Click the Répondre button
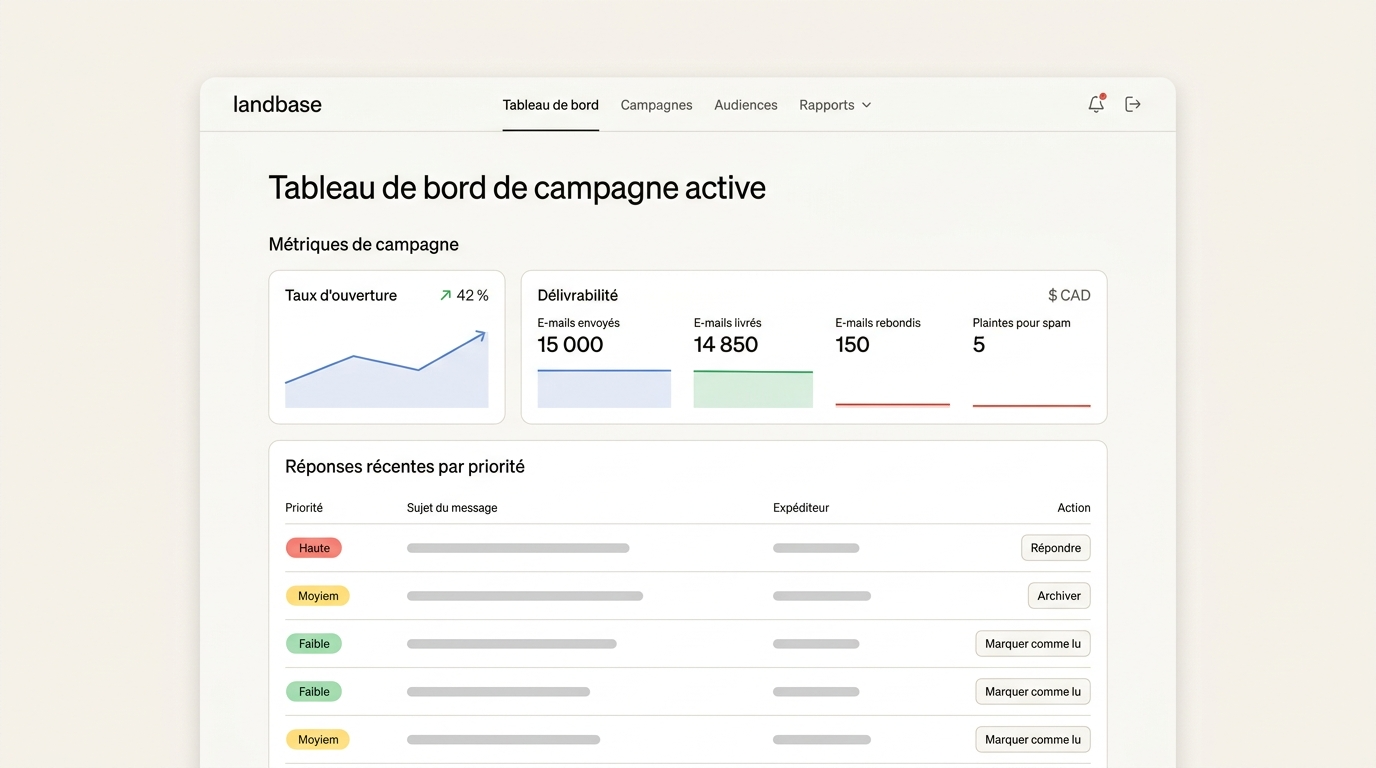The height and width of the screenshot is (768, 1376). click(1056, 548)
